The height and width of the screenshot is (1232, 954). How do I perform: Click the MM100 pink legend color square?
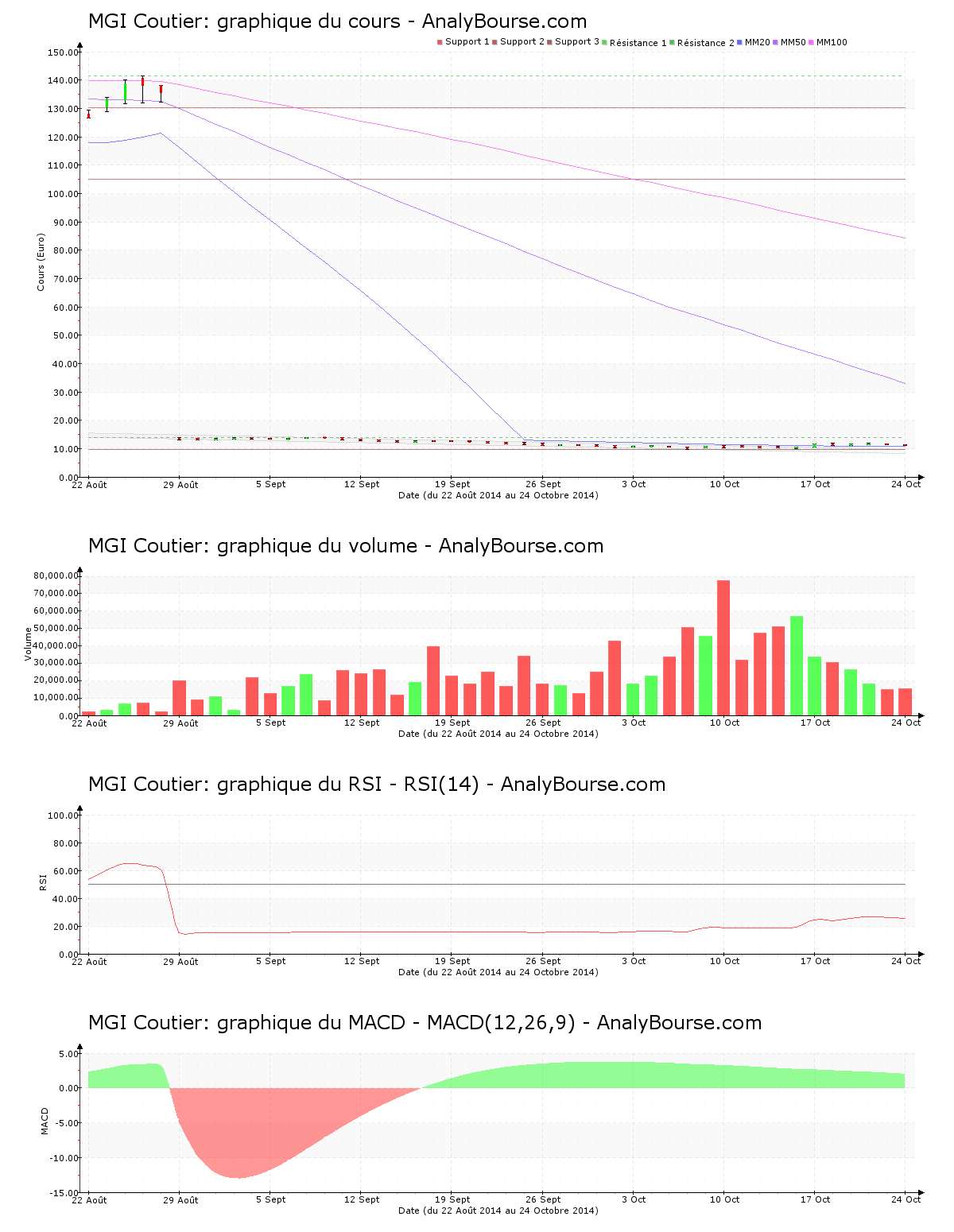(811, 42)
